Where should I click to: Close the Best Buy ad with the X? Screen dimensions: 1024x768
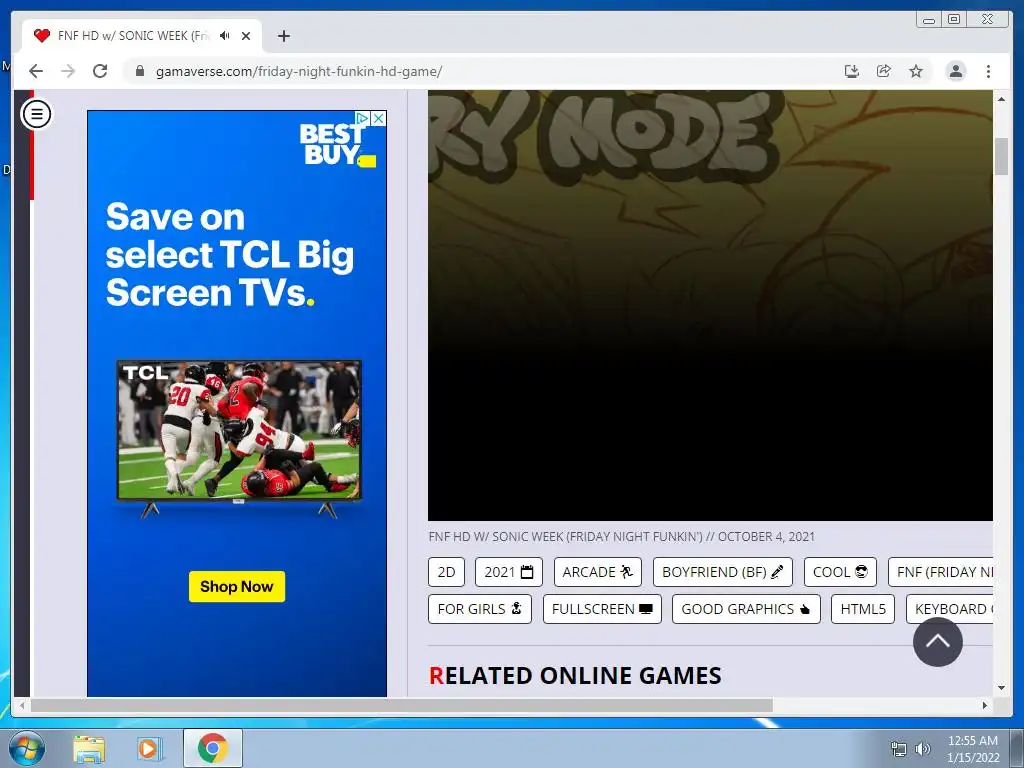(x=379, y=118)
